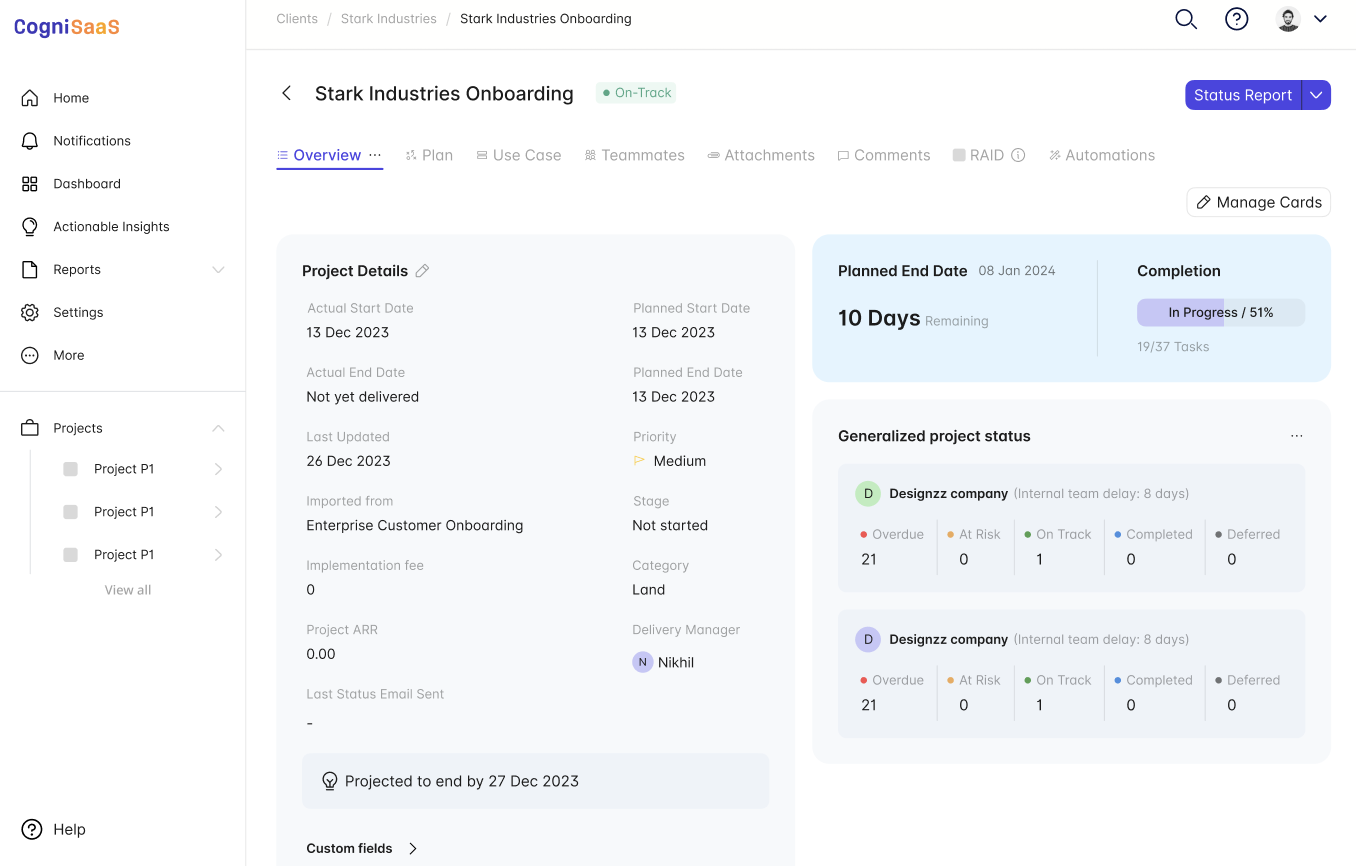Open Generalized project status options menu
This screenshot has height=866, width=1356.
click(x=1297, y=436)
